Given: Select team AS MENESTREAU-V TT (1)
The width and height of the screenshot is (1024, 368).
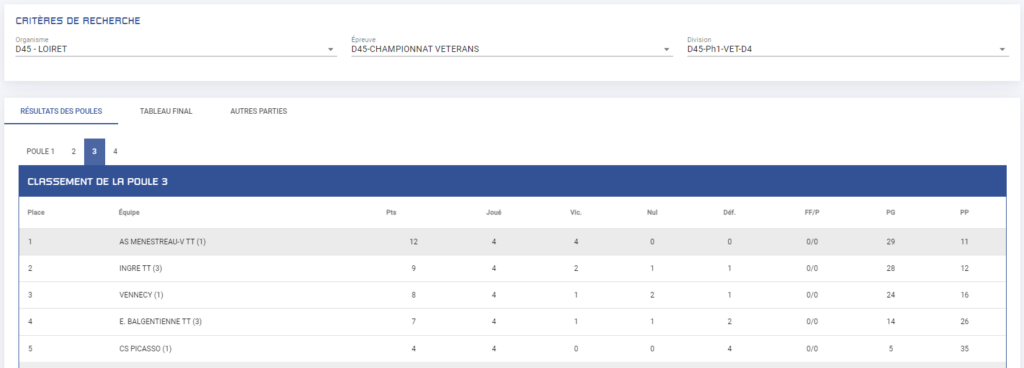Looking at the screenshot, I should 163,242.
